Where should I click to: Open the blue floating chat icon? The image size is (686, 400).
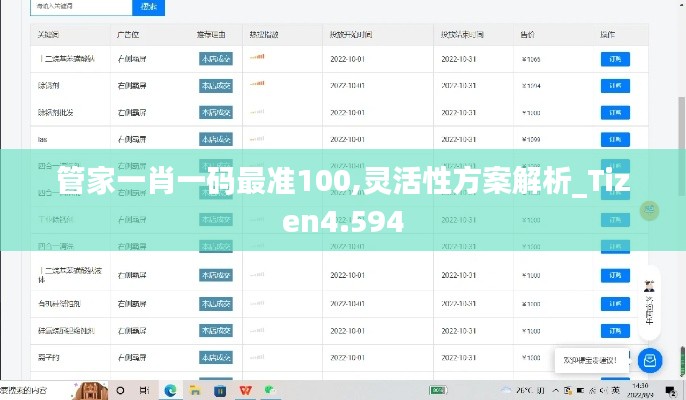pos(650,360)
